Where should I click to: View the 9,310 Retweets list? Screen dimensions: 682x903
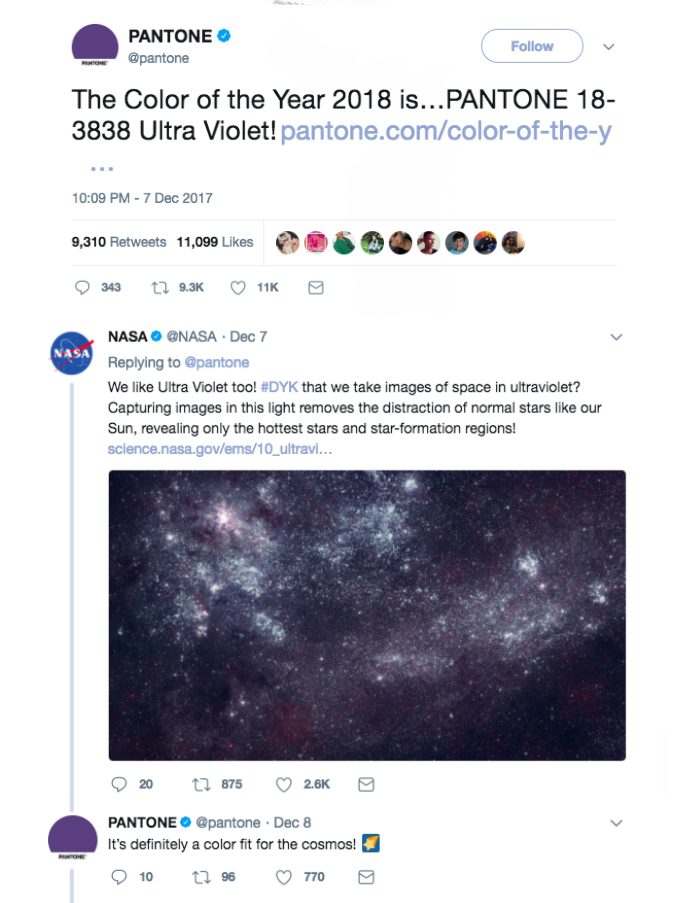tap(119, 242)
